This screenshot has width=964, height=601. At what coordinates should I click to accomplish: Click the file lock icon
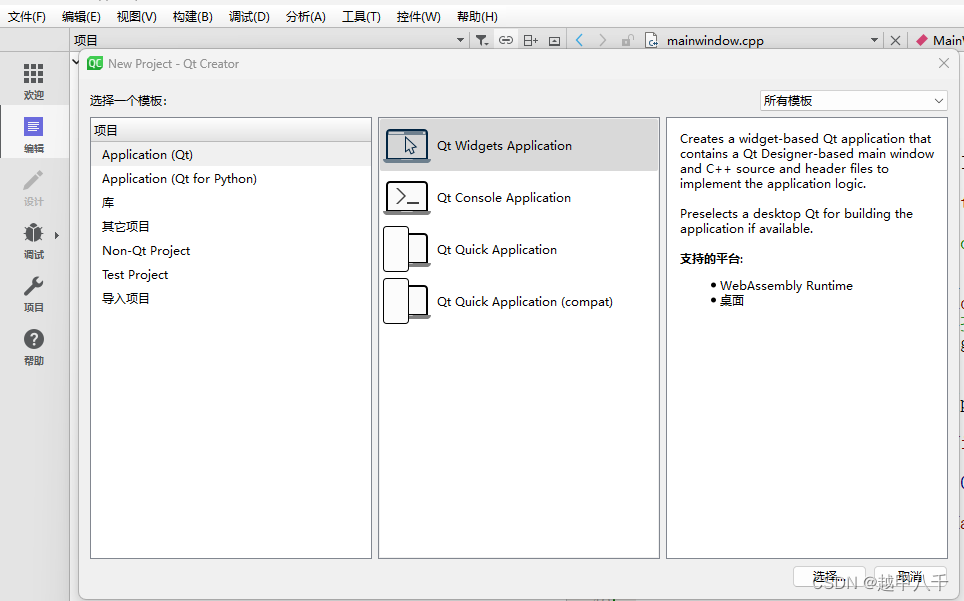click(x=628, y=41)
